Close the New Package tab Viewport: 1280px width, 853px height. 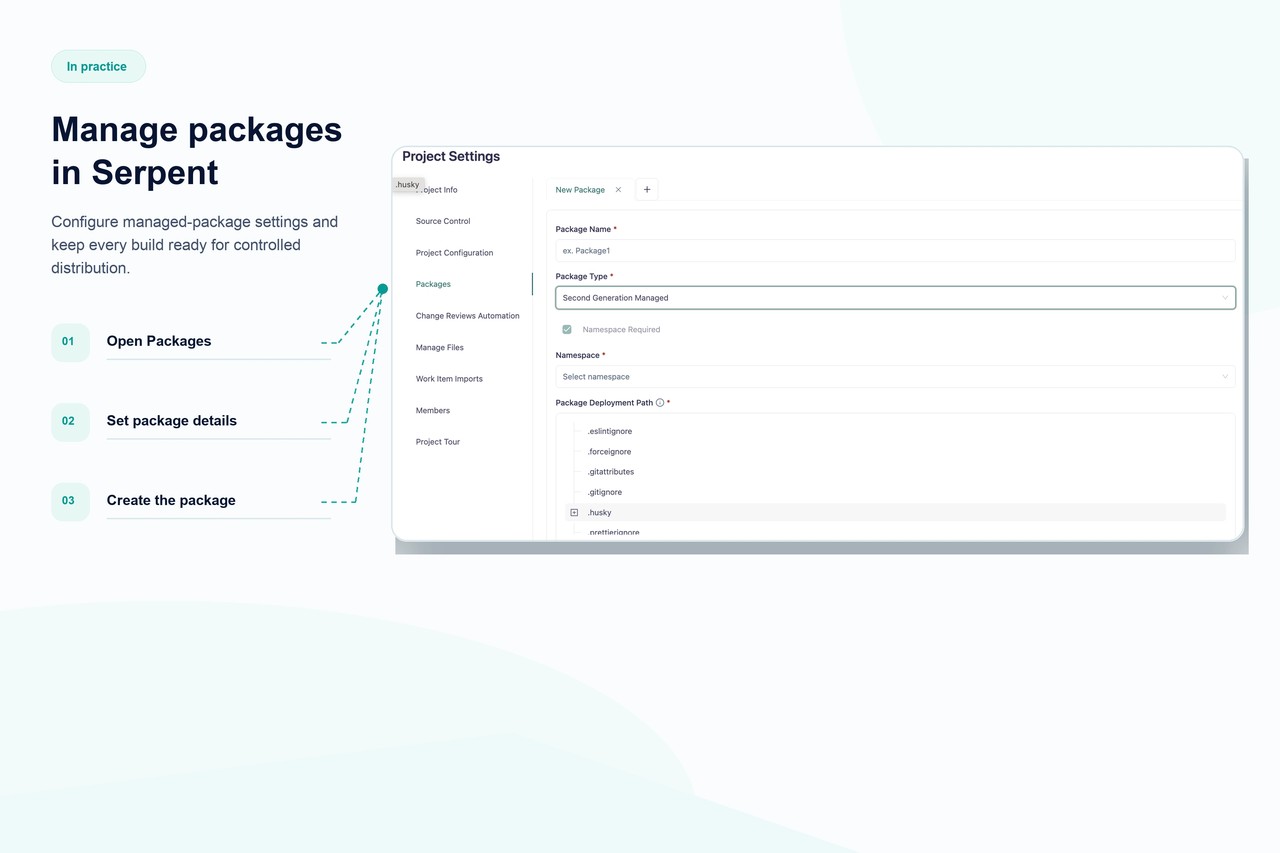click(x=618, y=190)
